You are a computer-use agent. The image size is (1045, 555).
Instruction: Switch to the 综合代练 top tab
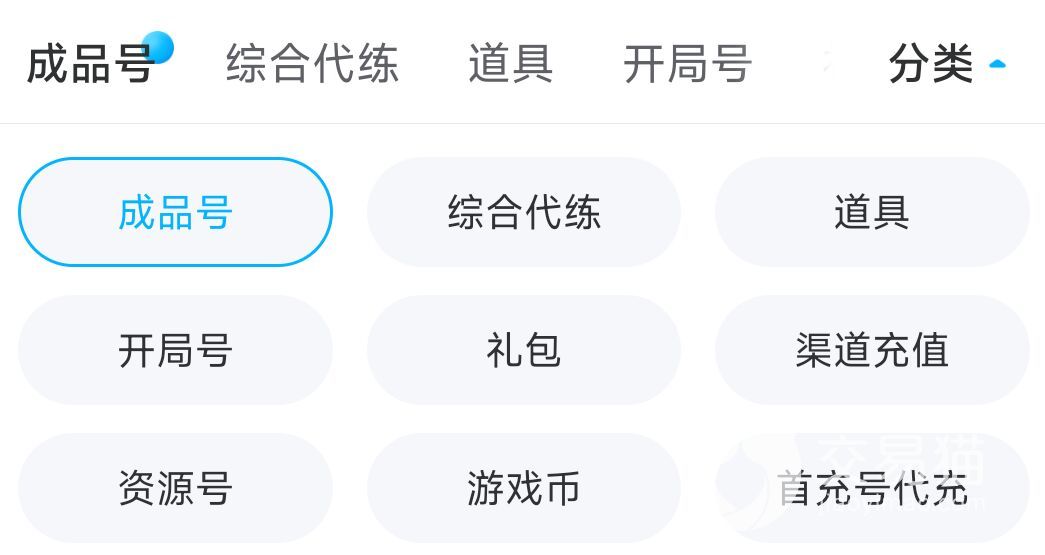312,65
